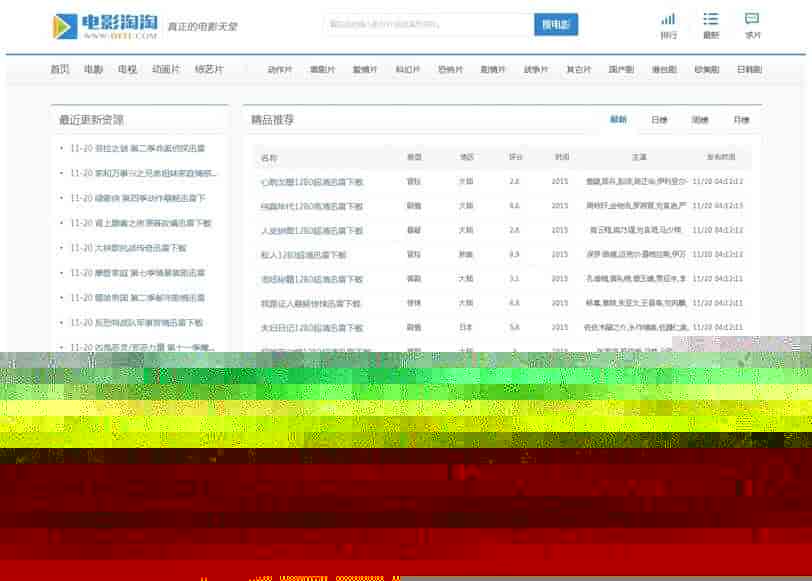Open the 综艺片 navigation item
This screenshot has height=581, width=812.
click(209, 70)
